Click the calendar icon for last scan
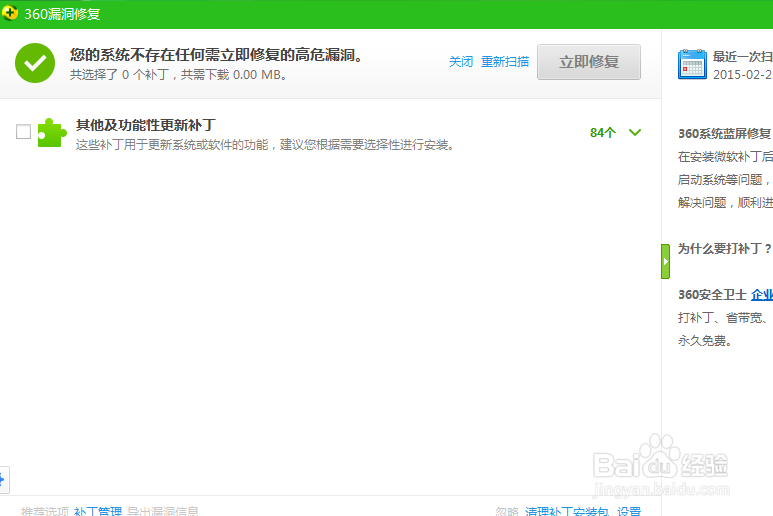Screen dimensions: 773x516 tap(692, 64)
